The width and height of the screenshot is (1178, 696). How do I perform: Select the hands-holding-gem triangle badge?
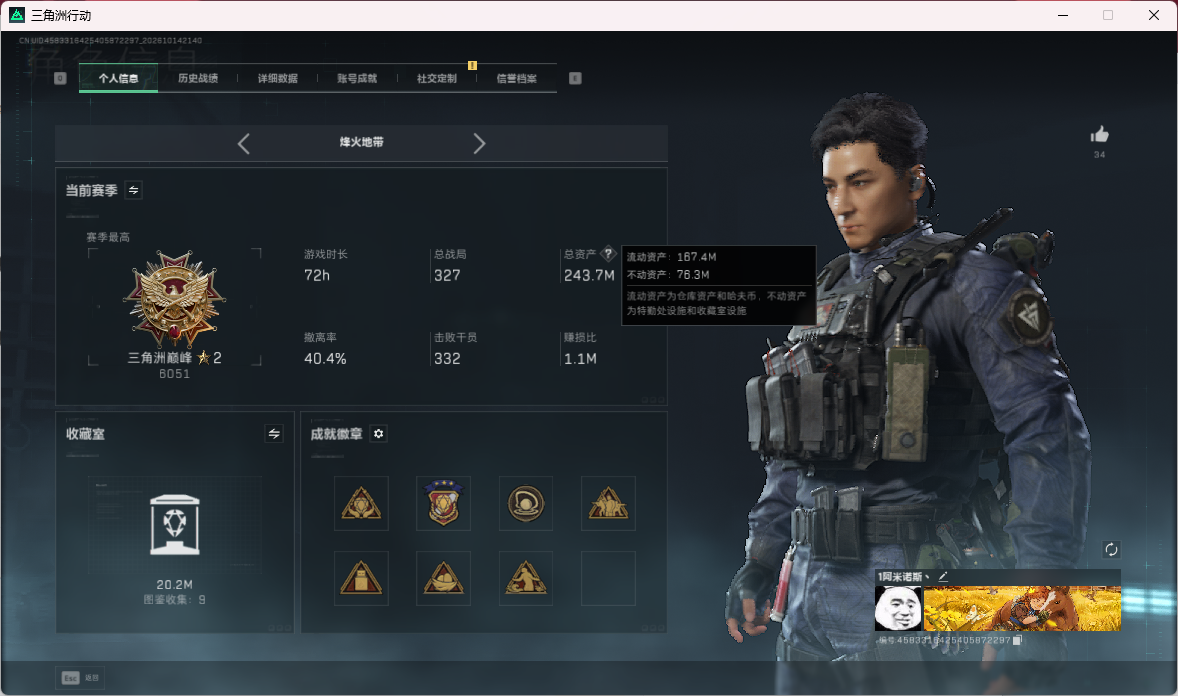coord(361,504)
